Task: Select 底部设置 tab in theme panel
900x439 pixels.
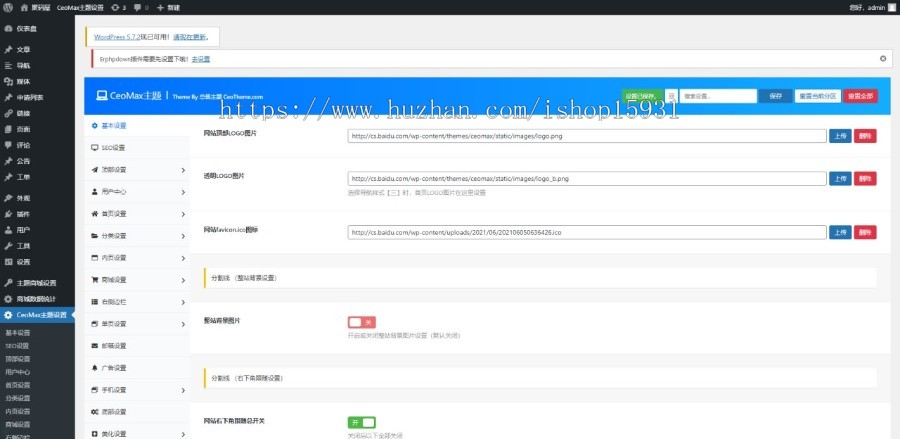Action: tap(137, 412)
